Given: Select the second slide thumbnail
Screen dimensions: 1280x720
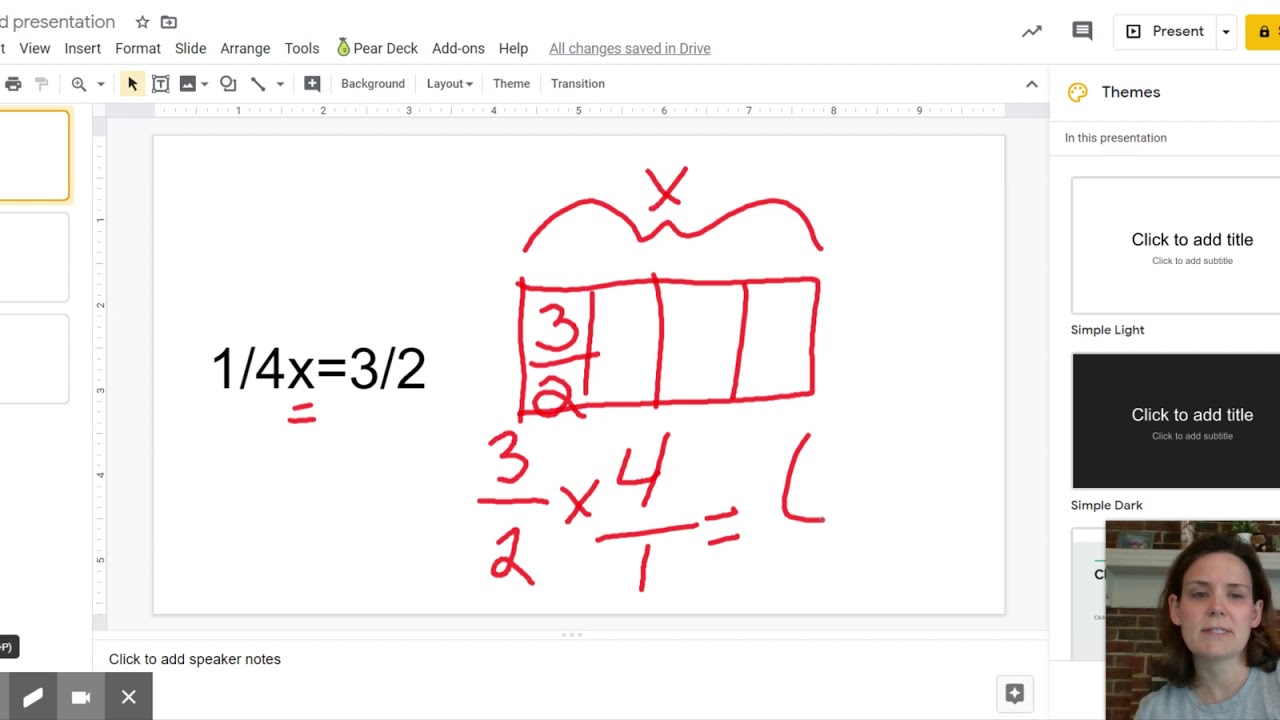Looking at the screenshot, I should click(34, 257).
